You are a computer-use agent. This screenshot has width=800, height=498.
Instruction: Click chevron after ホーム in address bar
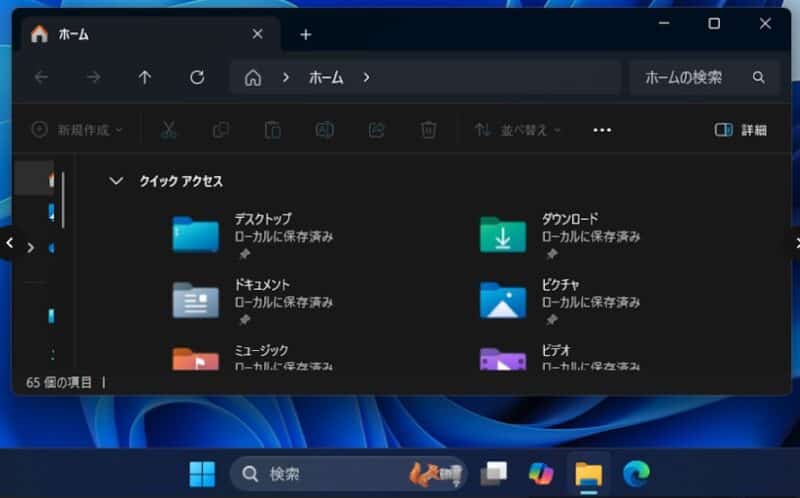(x=366, y=78)
